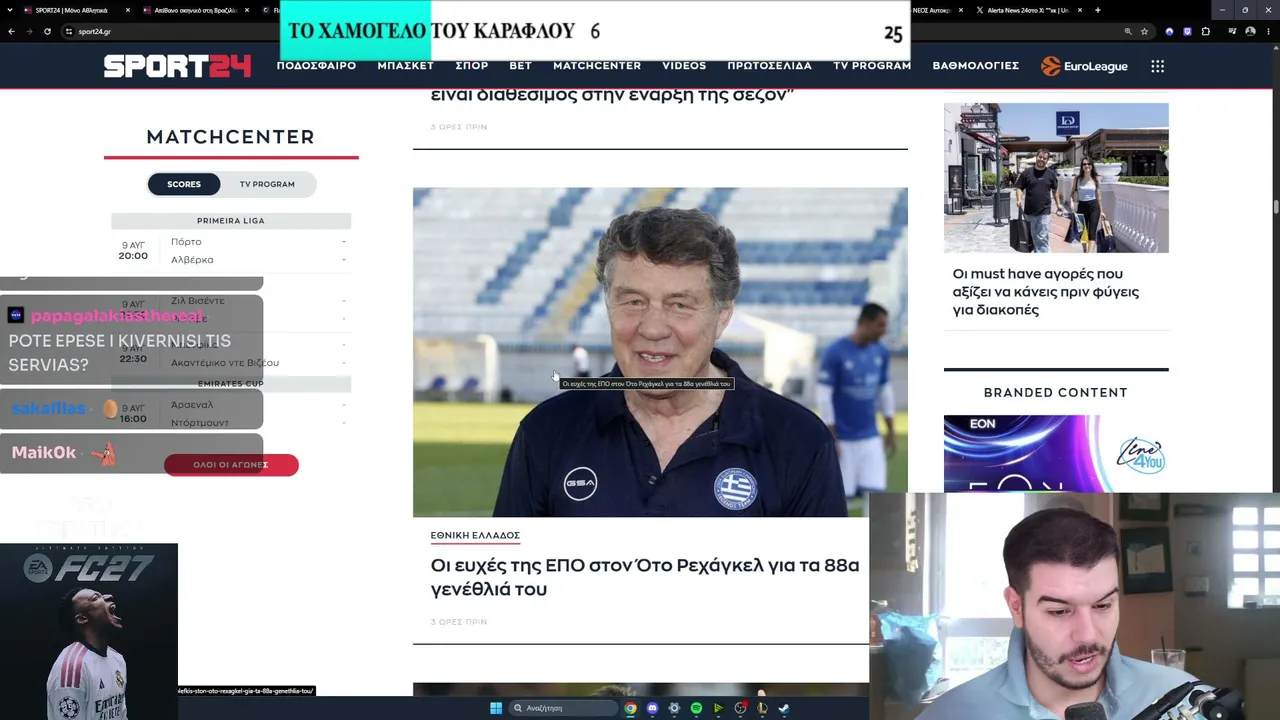
Task: Open the ΒΑΘΜΟΛΟΓΙΕΣ section
Action: pos(975,66)
